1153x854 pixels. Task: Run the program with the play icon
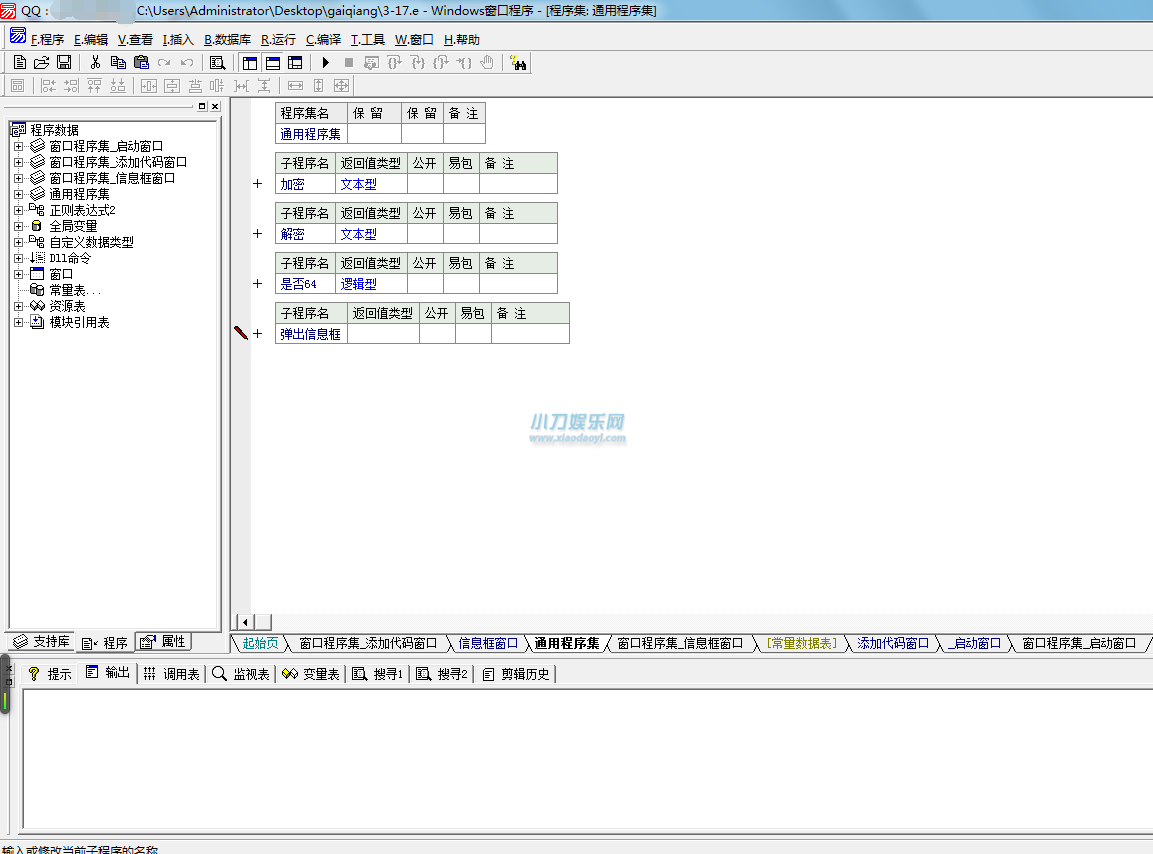coord(326,63)
